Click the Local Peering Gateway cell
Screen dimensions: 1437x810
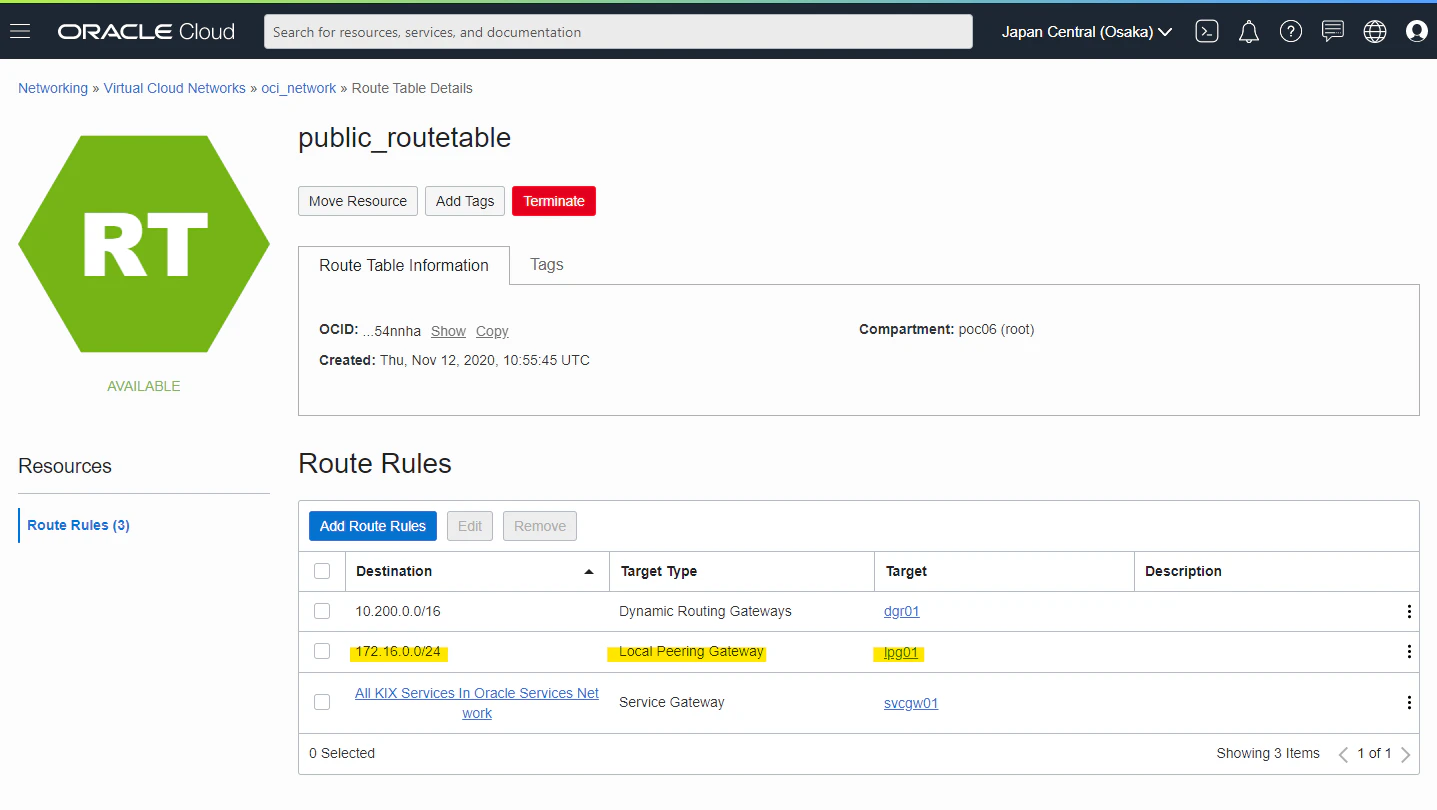pyautogui.click(x=691, y=651)
